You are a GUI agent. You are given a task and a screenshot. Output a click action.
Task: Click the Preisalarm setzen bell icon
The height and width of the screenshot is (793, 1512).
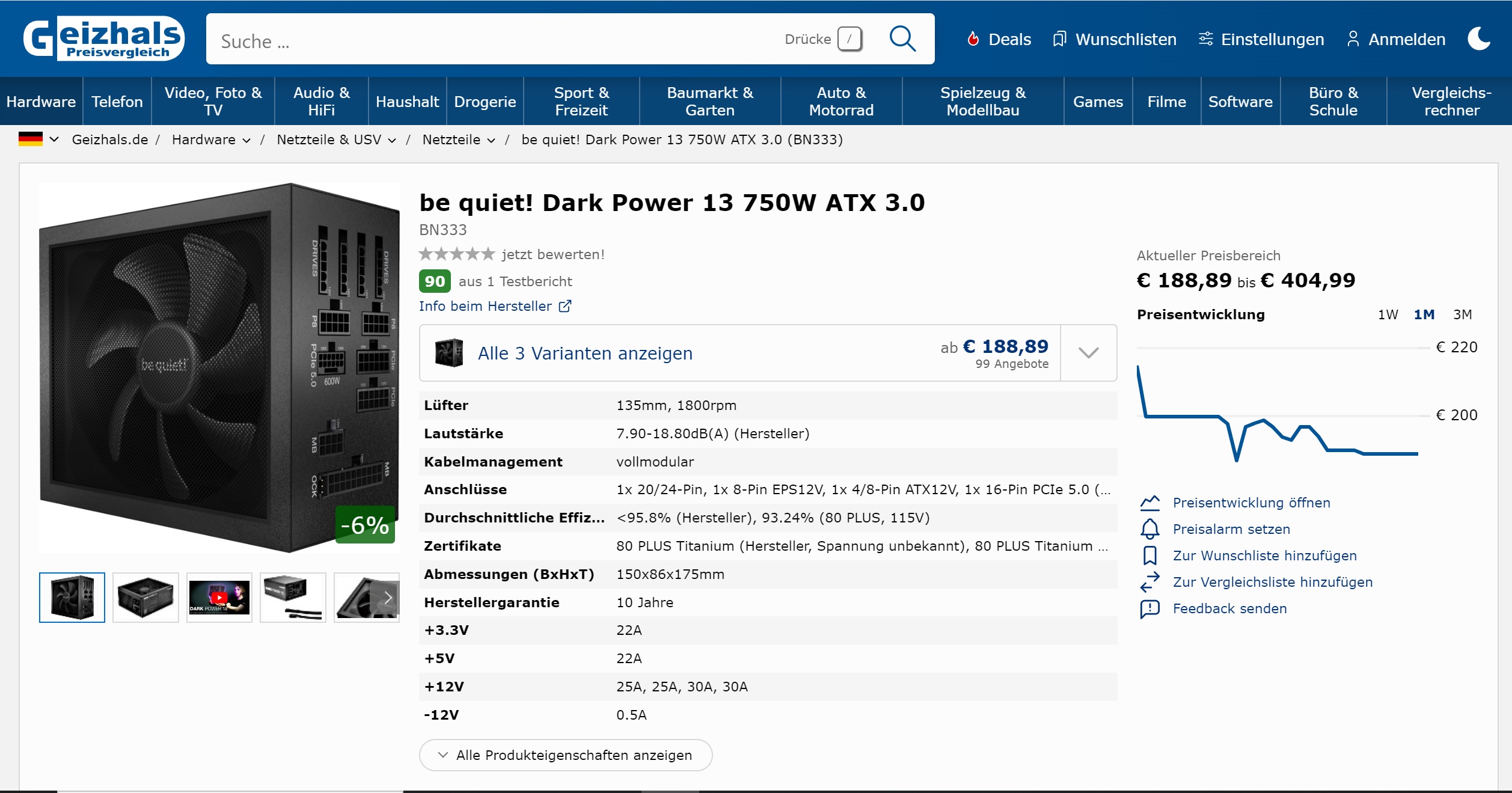click(1149, 529)
